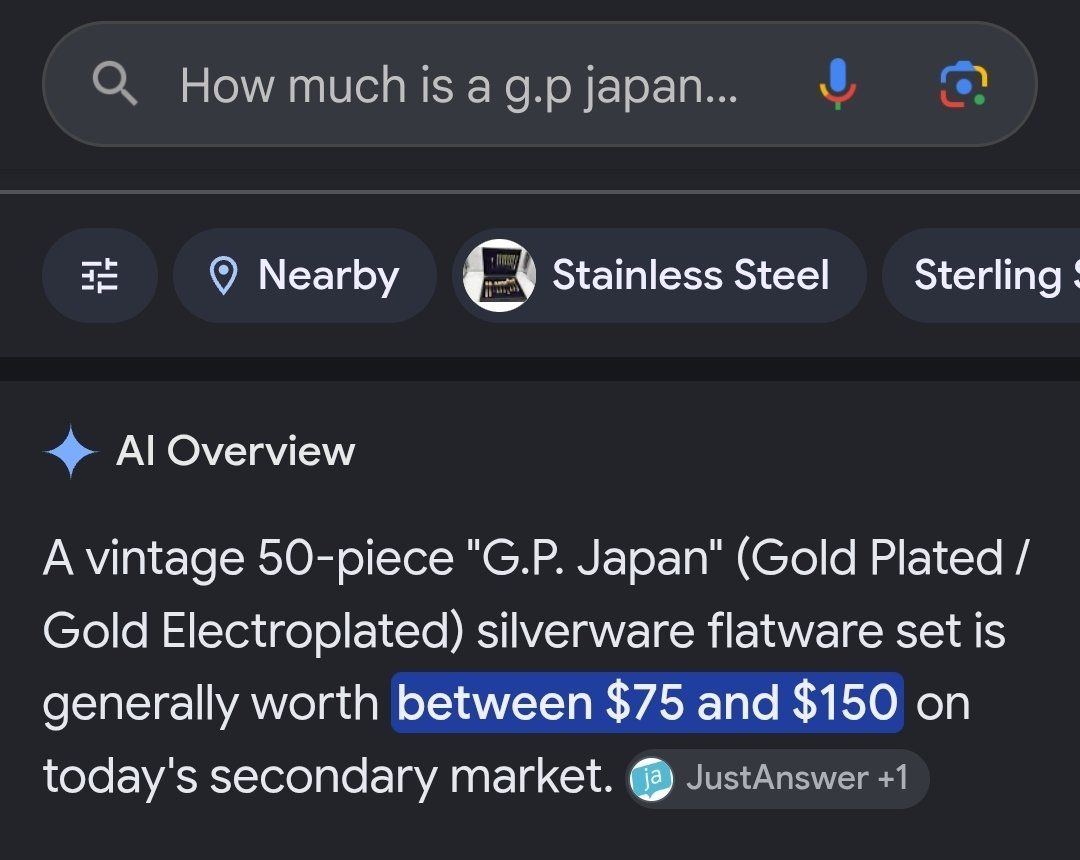The width and height of the screenshot is (1080, 860).
Task: Open the search filters sliders icon
Action: (x=100, y=275)
